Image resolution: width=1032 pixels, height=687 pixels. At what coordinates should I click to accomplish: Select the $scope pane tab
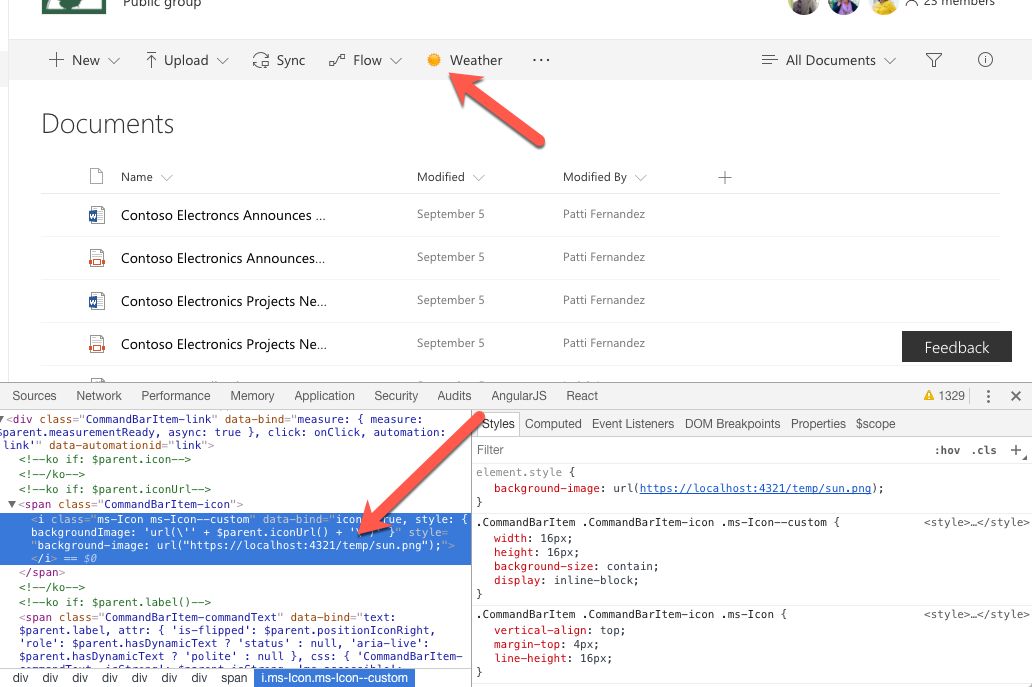tap(875, 424)
